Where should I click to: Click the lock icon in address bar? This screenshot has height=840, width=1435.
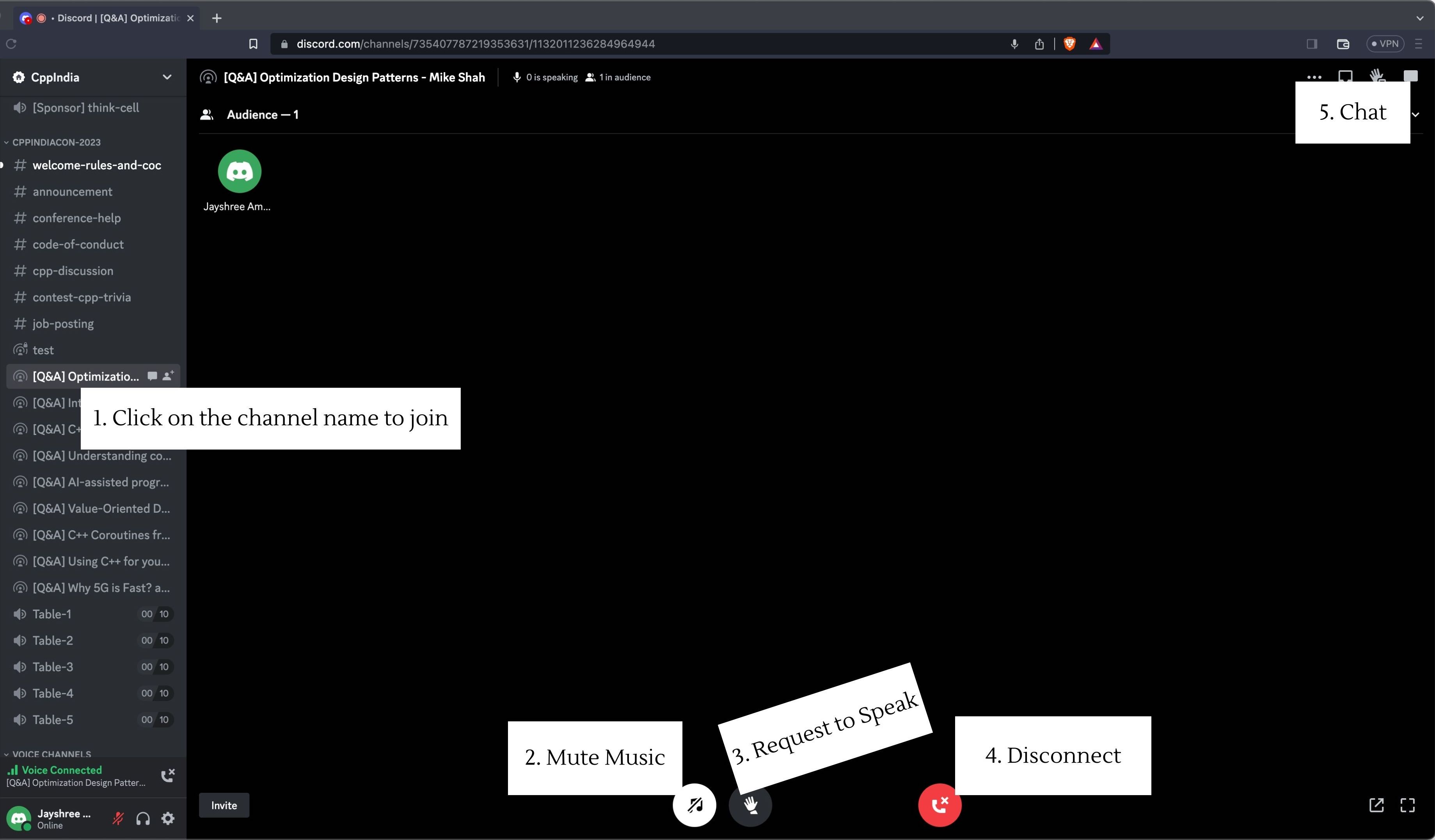[x=284, y=44]
